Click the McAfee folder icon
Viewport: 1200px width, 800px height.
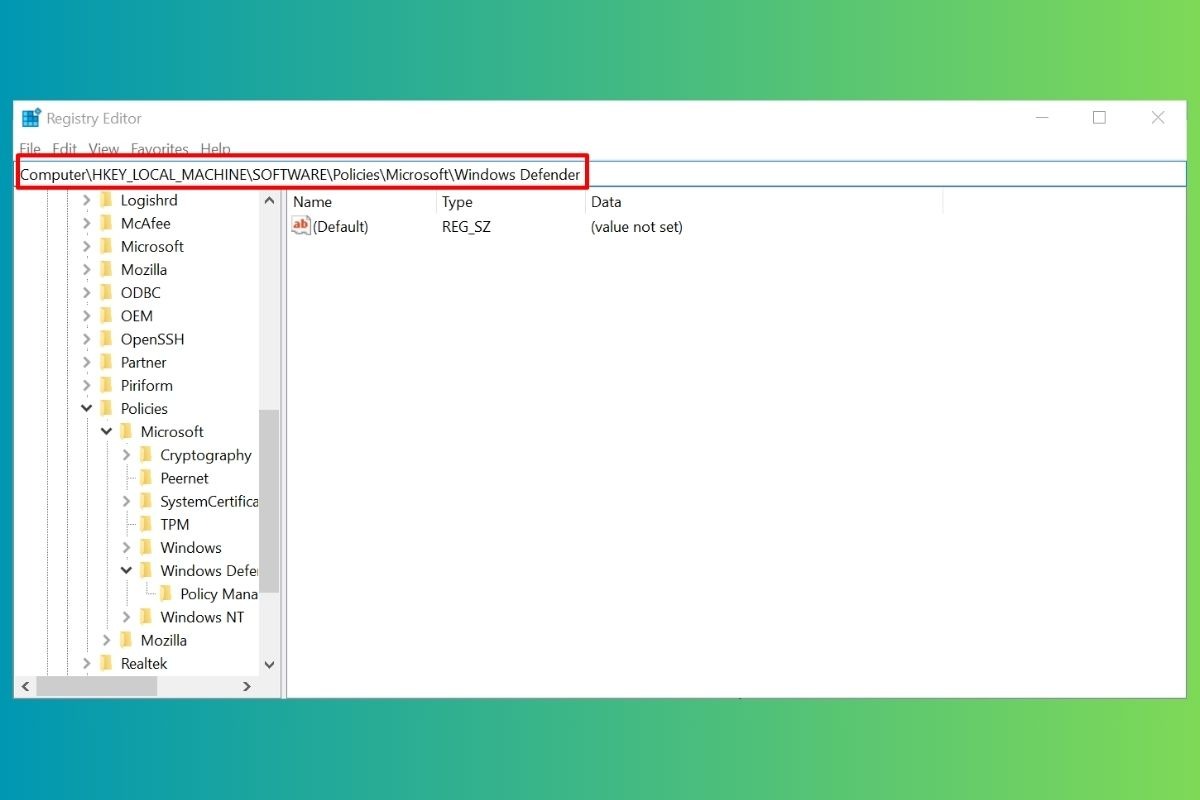point(106,223)
